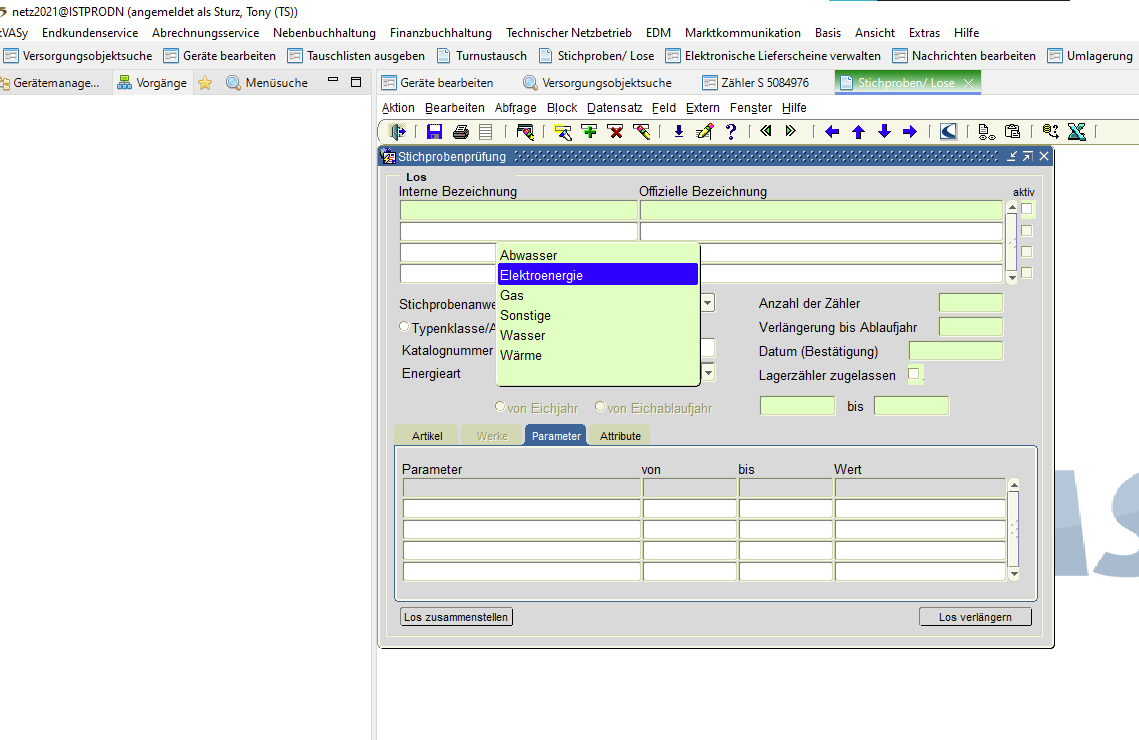Click the blue right arrow icon
The width and height of the screenshot is (1139, 740).
(x=909, y=131)
